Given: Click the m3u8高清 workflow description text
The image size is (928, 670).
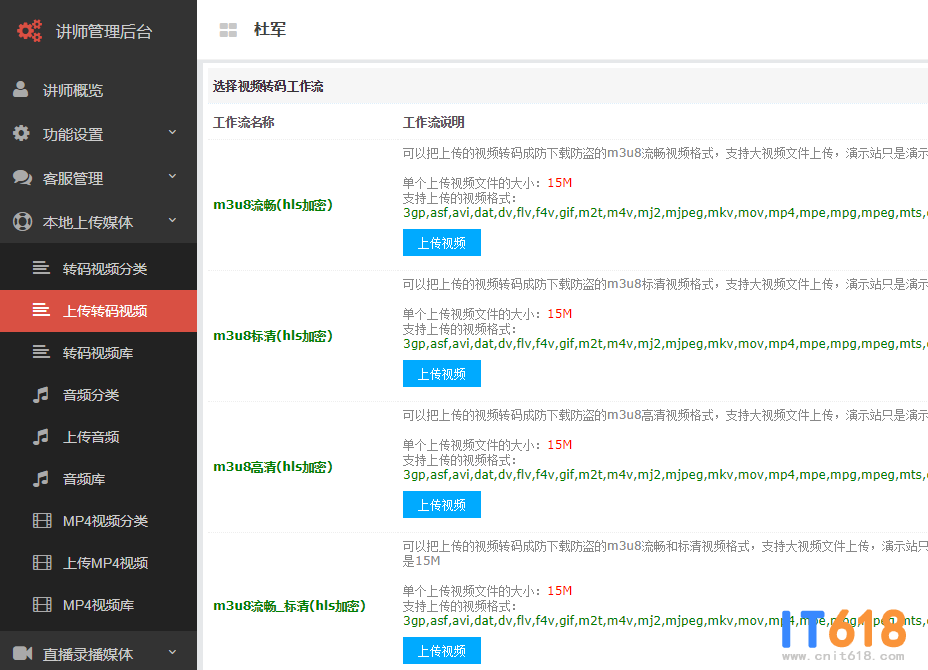Looking at the screenshot, I should [665, 415].
